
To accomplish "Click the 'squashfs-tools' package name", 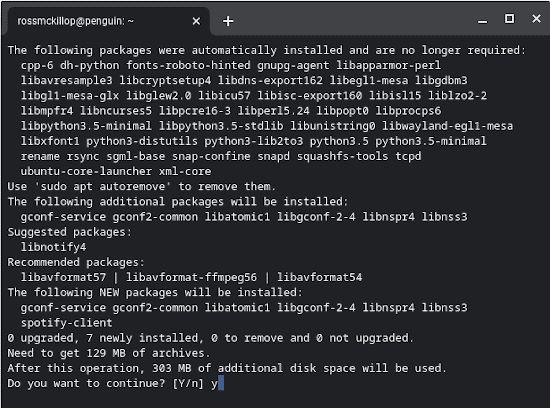I will (342, 156).
